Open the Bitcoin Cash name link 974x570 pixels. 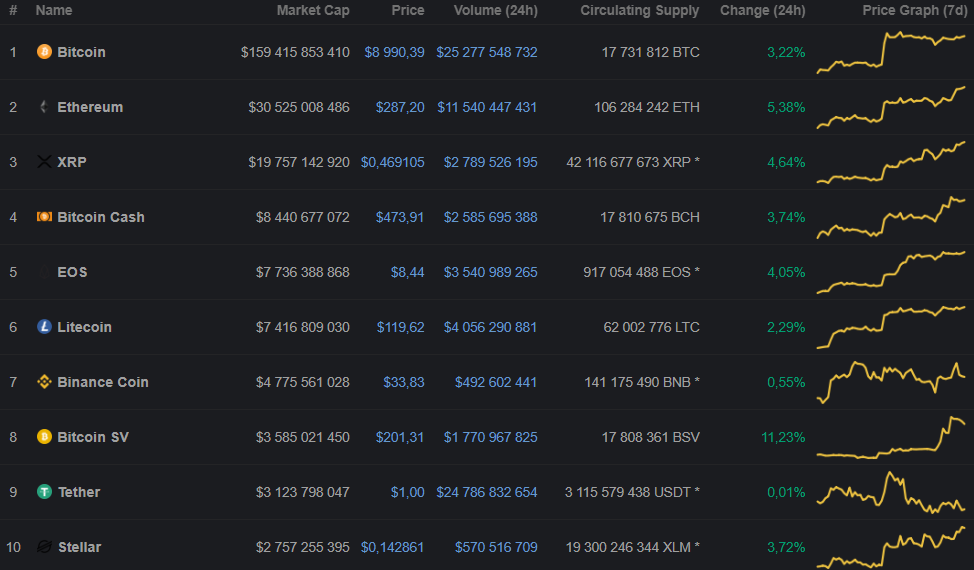click(101, 217)
